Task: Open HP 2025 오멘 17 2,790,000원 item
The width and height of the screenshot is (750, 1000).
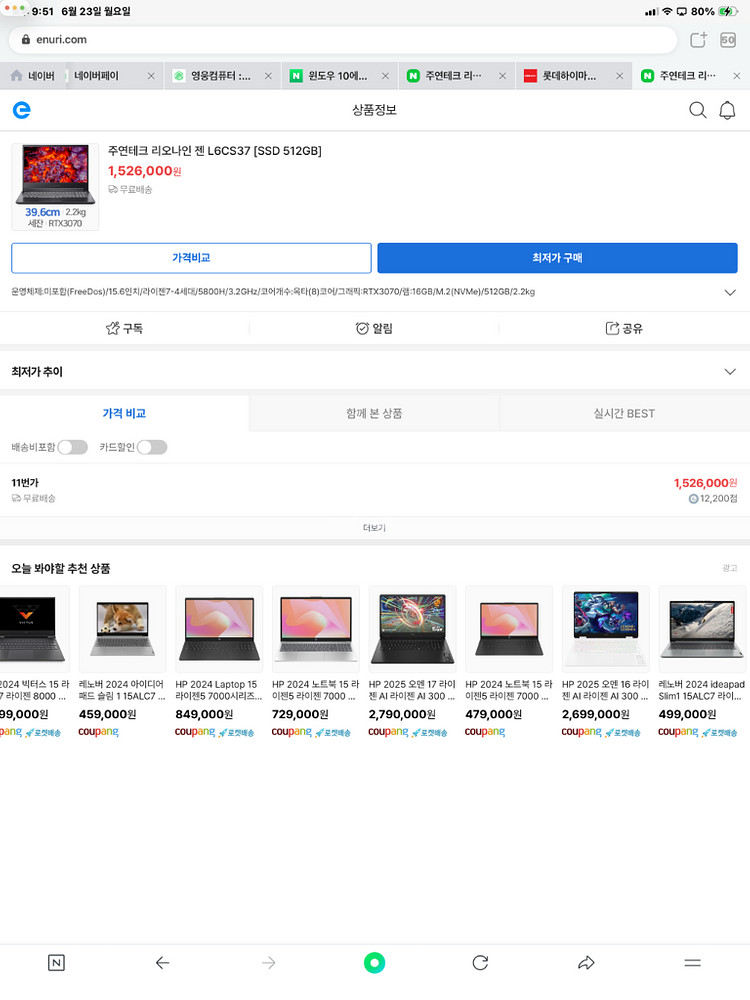Action: pos(413,661)
